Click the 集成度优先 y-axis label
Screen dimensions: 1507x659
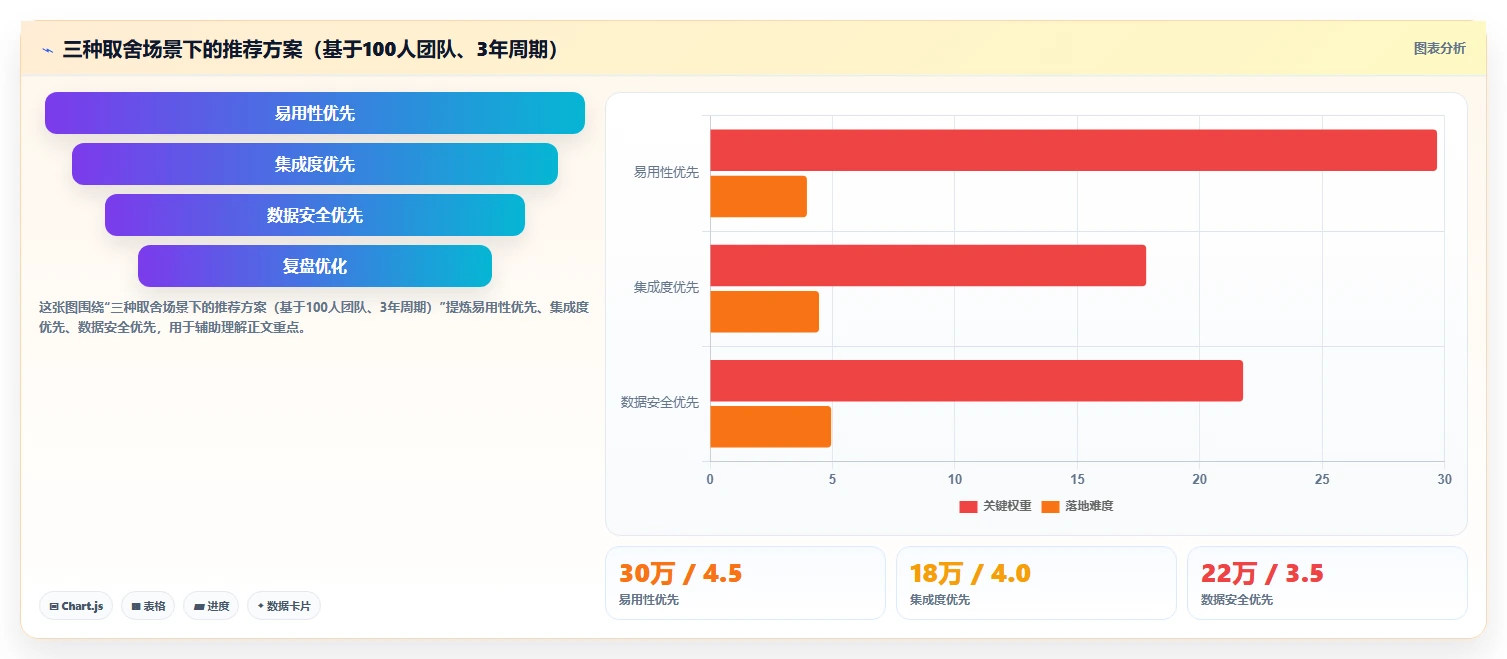pos(666,287)
